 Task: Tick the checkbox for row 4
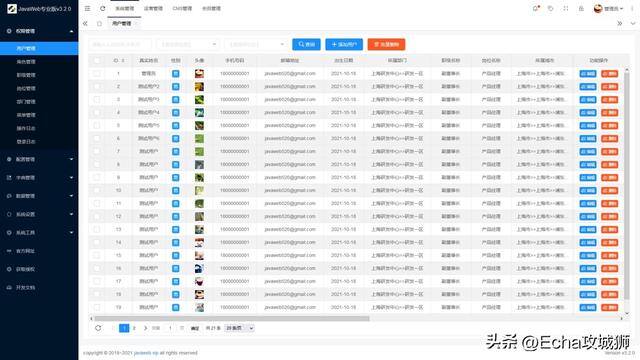pyautogui.click(x=97, y=112)
